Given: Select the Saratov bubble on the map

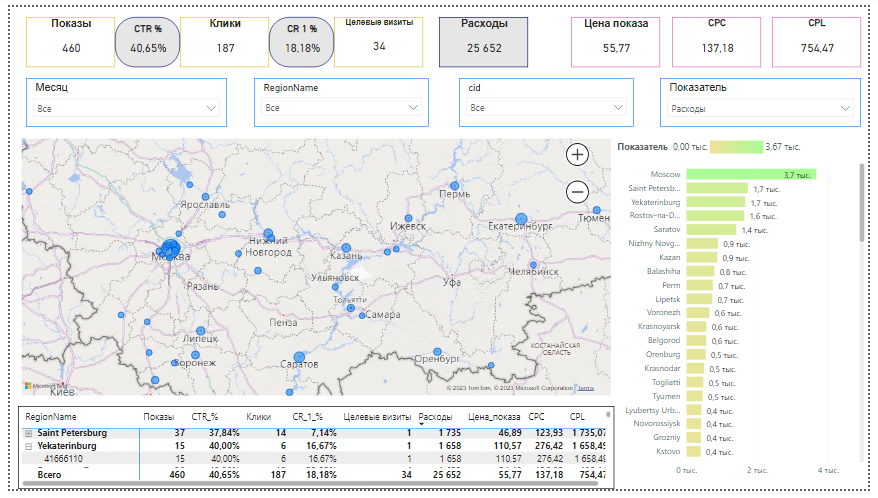Looking at the screenshot, I should point(298,356).
